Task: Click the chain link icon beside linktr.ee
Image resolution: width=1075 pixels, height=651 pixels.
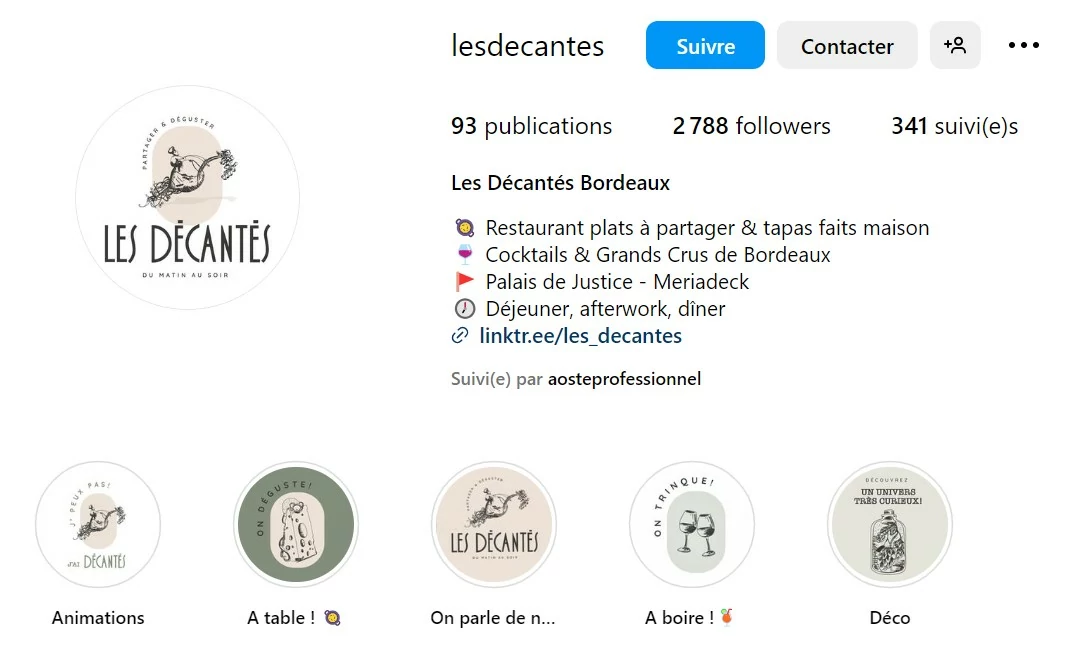Action: click(x=460, y=335)
